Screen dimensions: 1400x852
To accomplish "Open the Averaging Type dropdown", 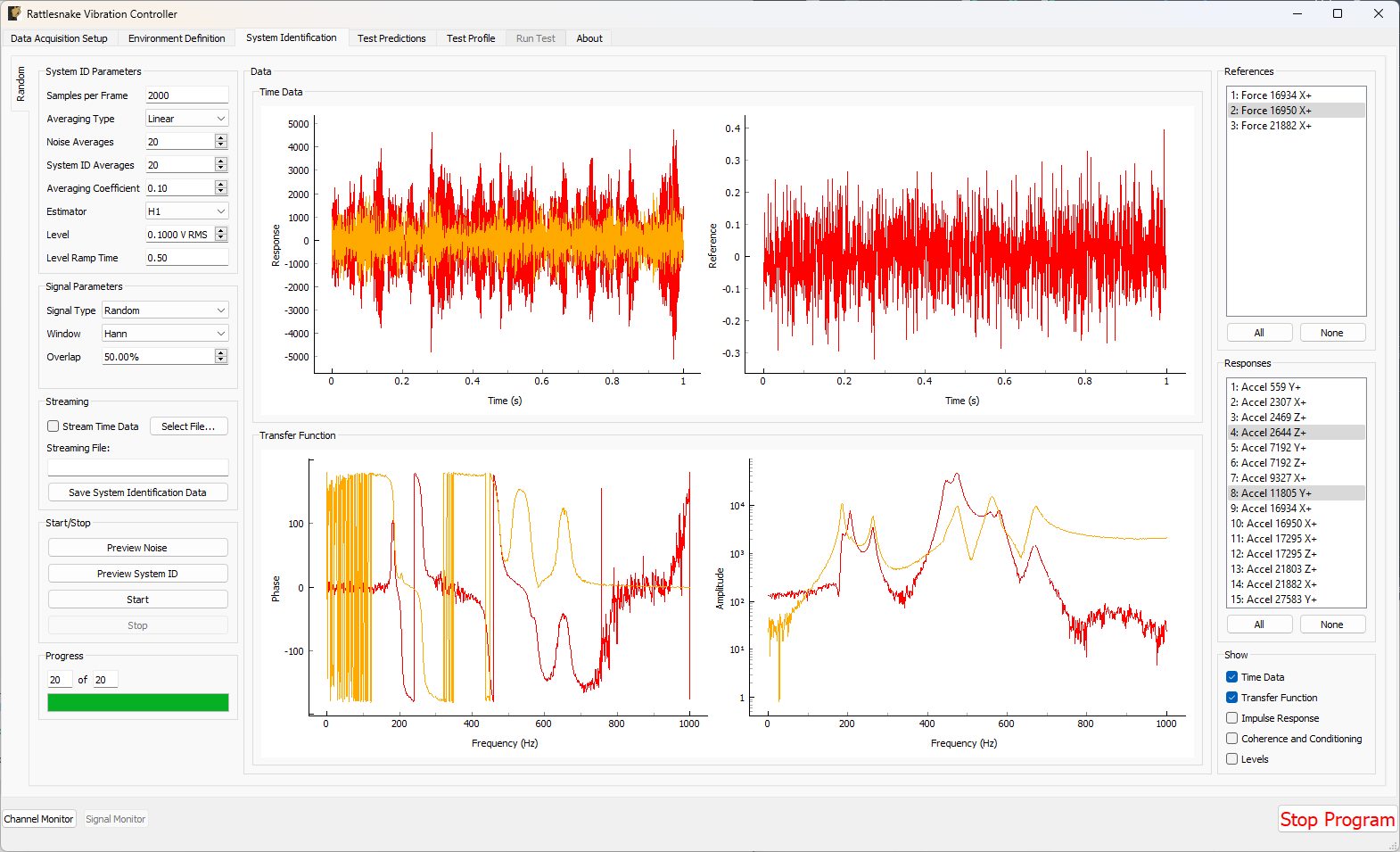I will point(186,119).
